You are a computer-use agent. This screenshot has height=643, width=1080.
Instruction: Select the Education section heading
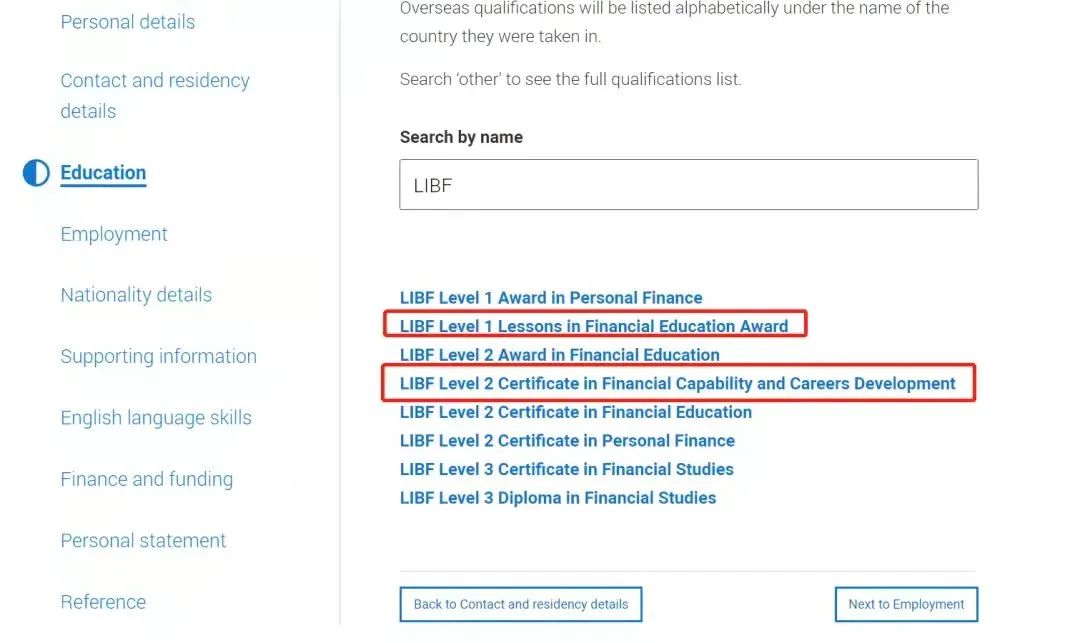pos(102,172)
